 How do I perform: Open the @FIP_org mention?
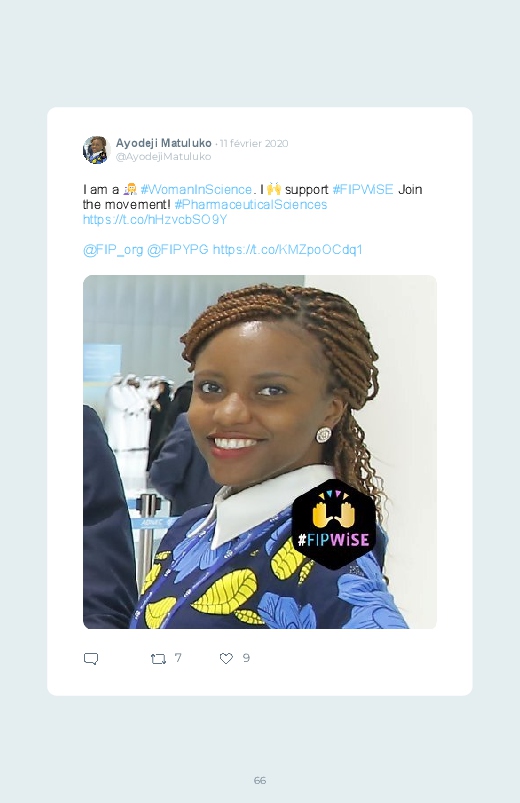pyautogui.click(x=113, y=250)
